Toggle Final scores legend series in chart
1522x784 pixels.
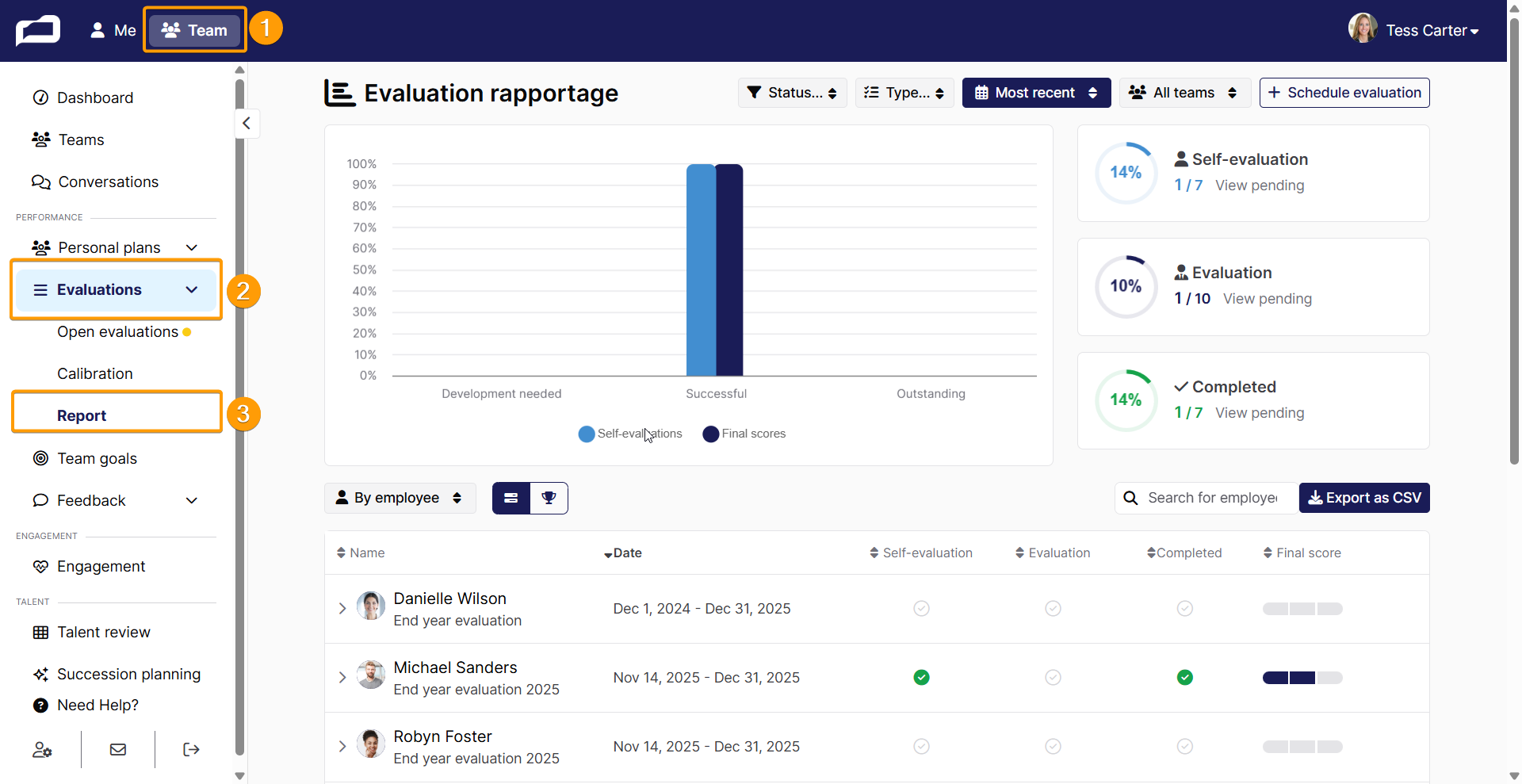tap(744, 434)
